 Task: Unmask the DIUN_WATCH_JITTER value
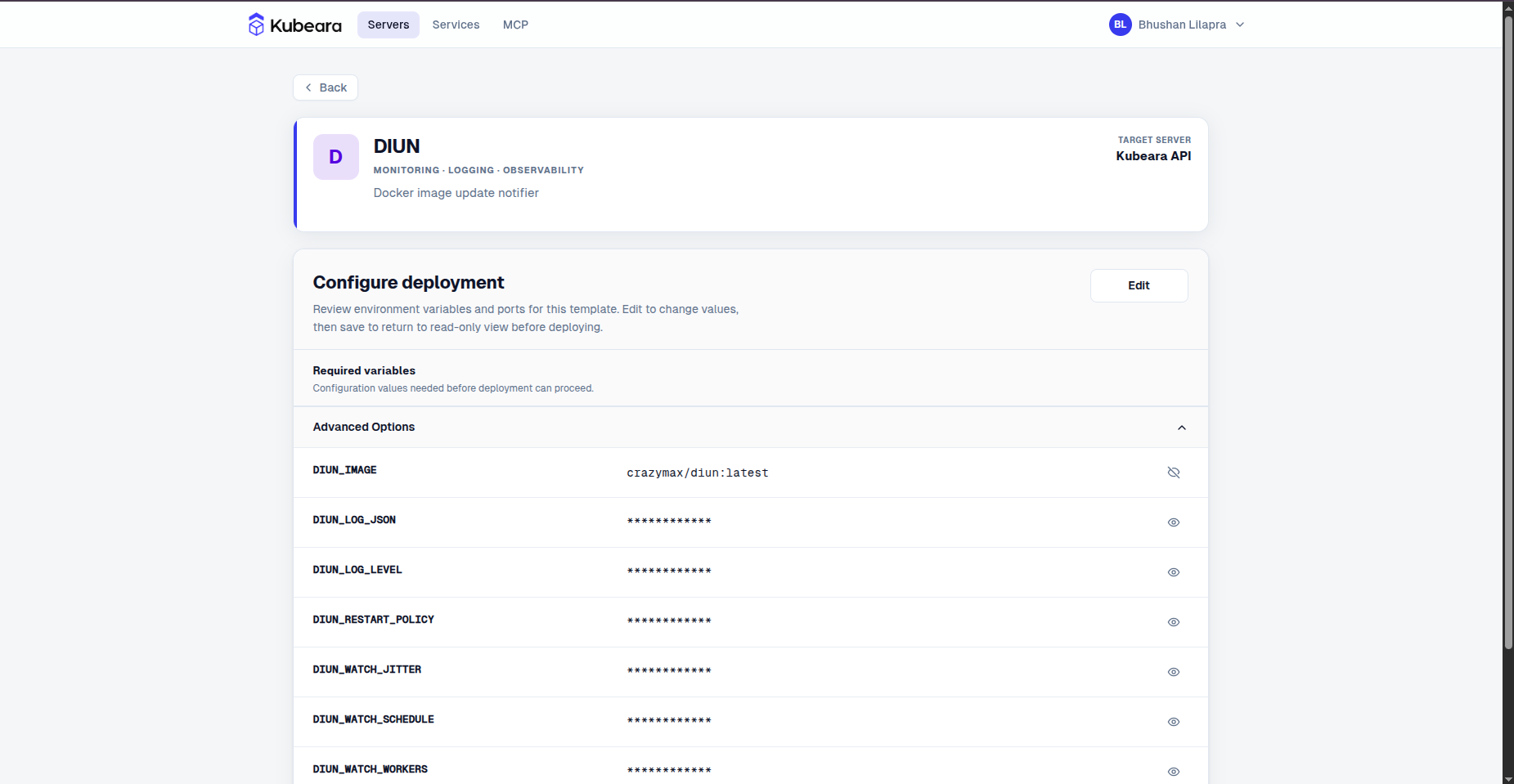pos(1174,672)
